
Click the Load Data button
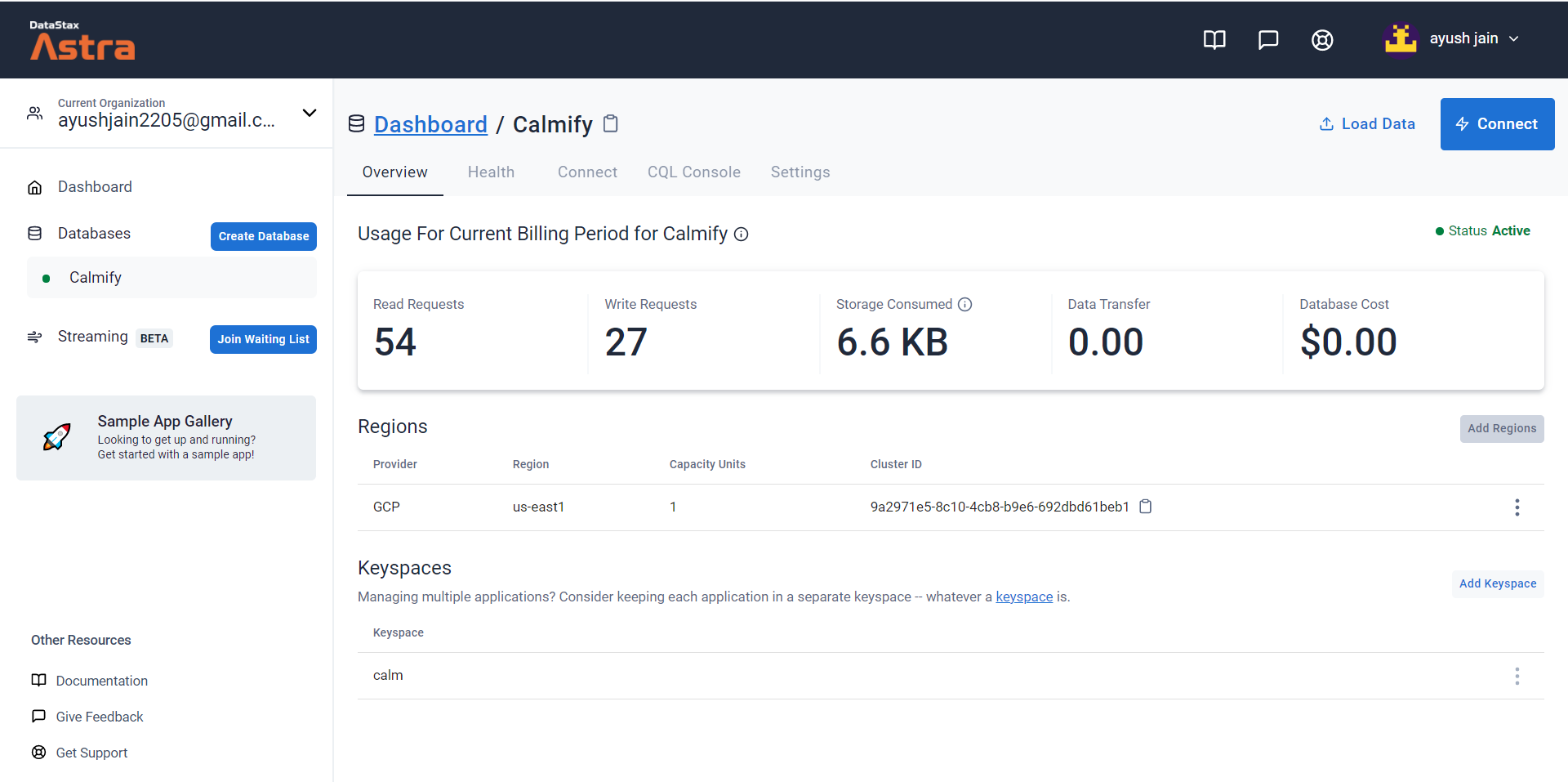[1367, 124]
